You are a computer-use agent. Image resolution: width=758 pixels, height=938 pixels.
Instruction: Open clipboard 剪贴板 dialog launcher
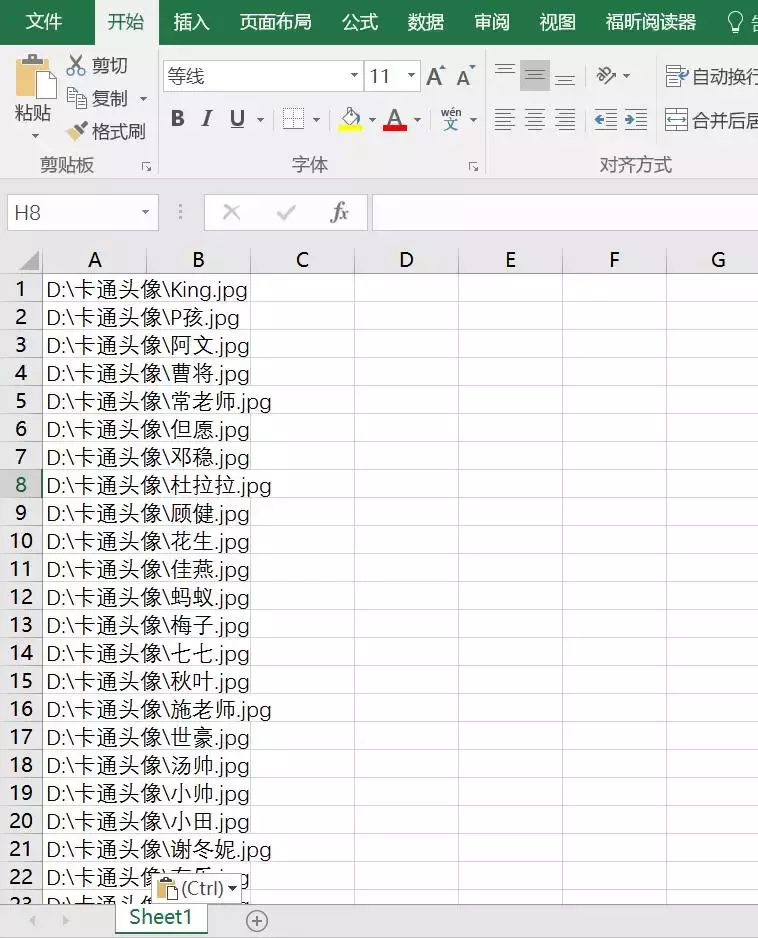tap(147, 167)
